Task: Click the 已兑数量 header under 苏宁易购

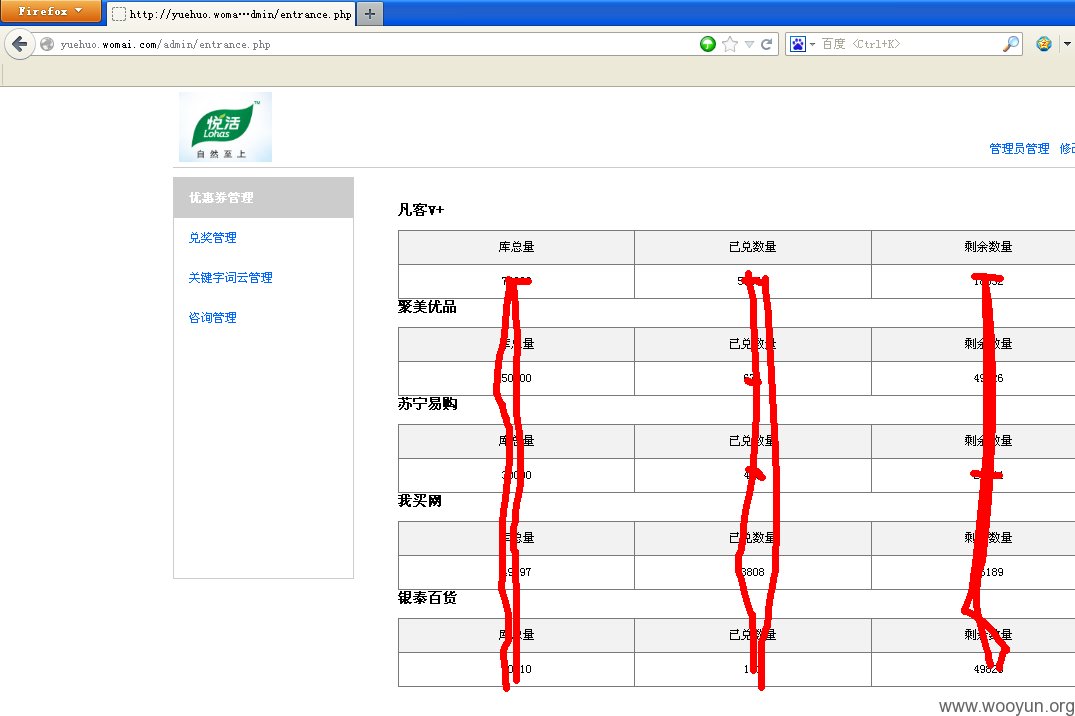Action: [753, 441]
